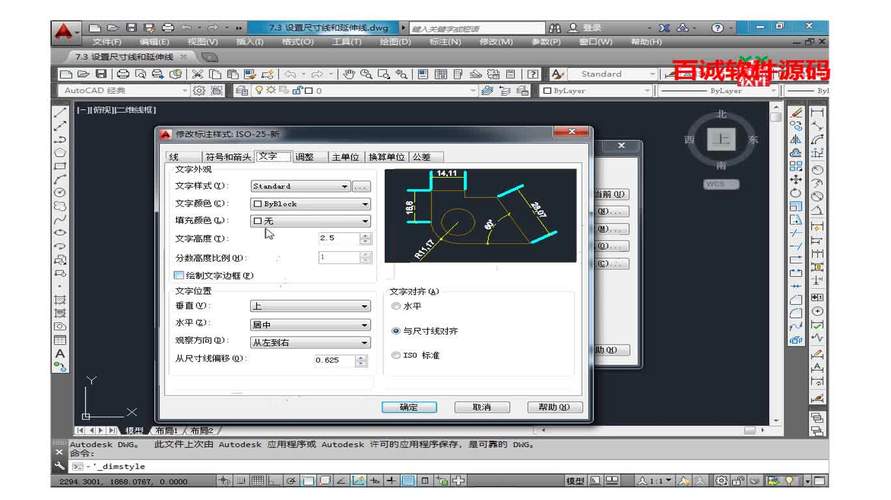Choose the Polygon draw tool
The width and height of the screenshot is (891, 500).
[x=60, y=153]
